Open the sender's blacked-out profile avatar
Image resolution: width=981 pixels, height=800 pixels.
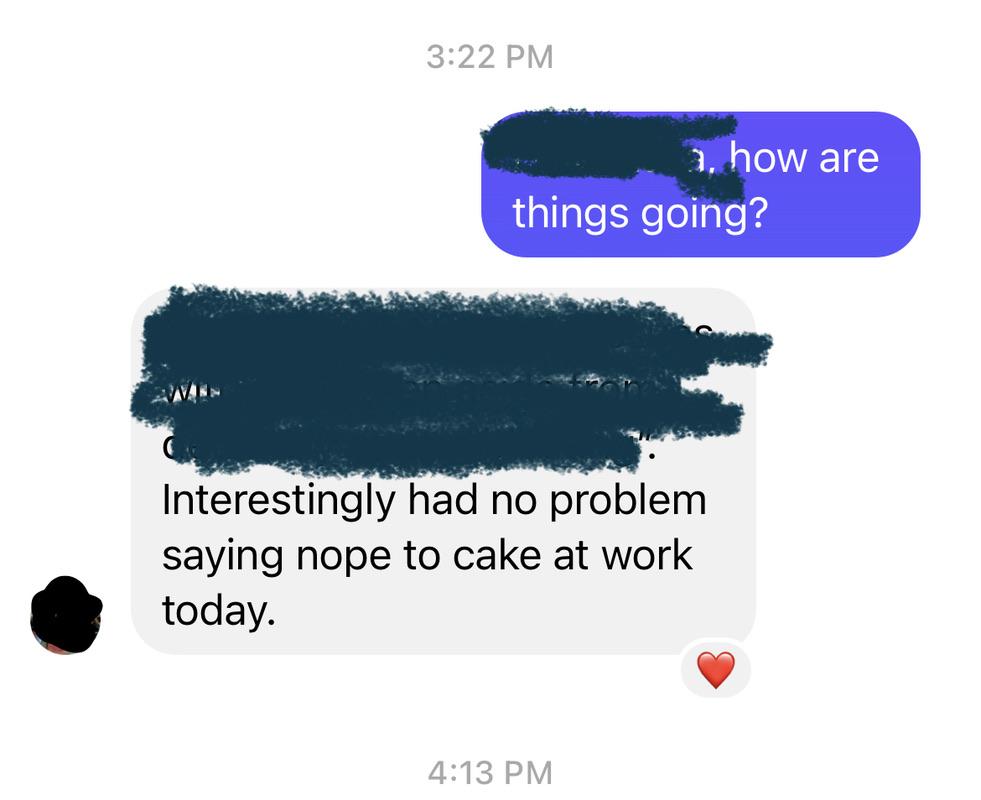tap(66, 615)
